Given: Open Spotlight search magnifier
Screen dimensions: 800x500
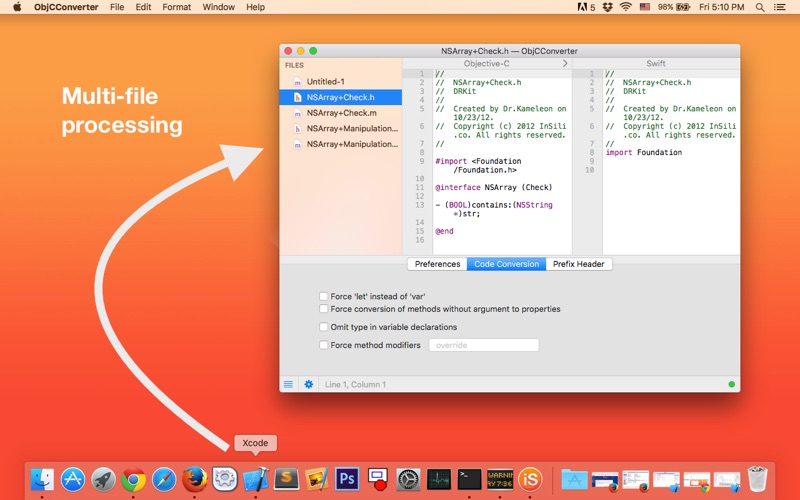Looking at the screenshot, I should click(760, 7).
